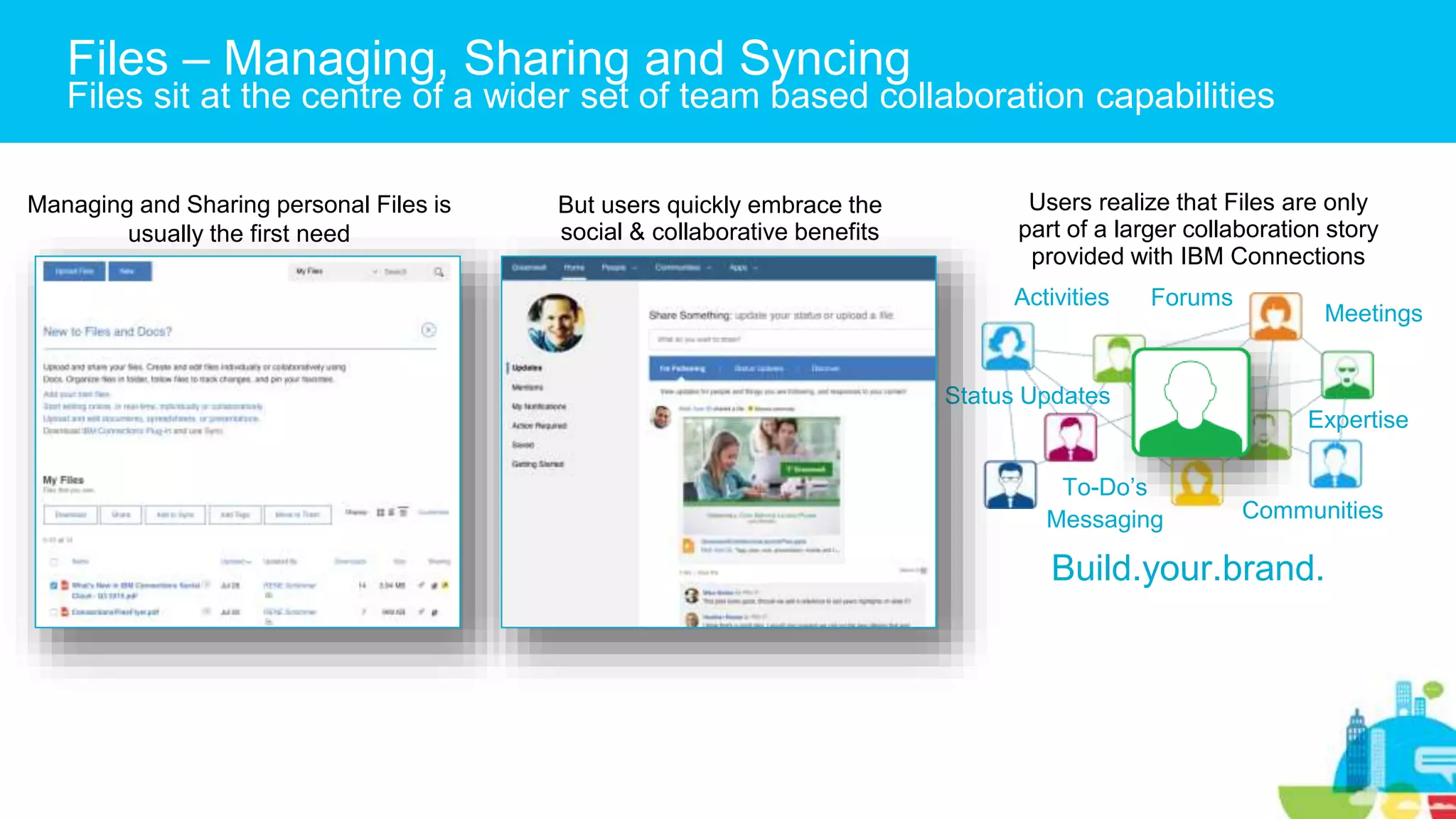
Task: Click the search magnifier icon in Files panel
Action: point(439,272)
